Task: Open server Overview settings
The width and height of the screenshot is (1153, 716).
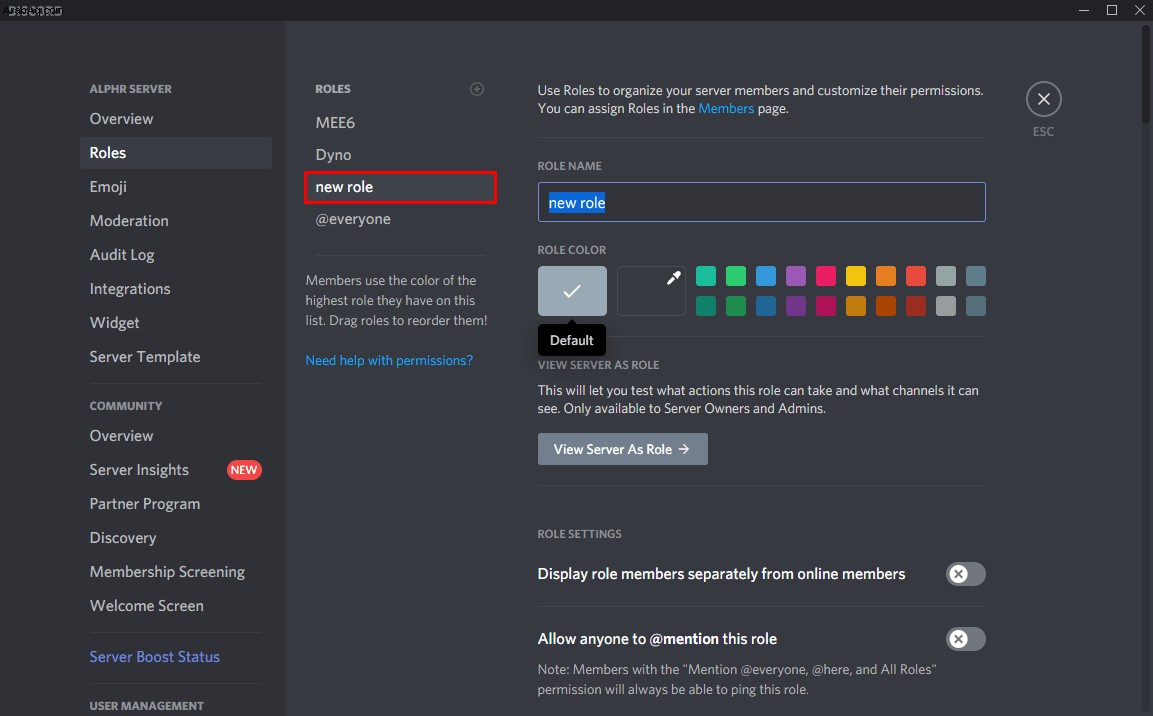Action: (176, 119)
